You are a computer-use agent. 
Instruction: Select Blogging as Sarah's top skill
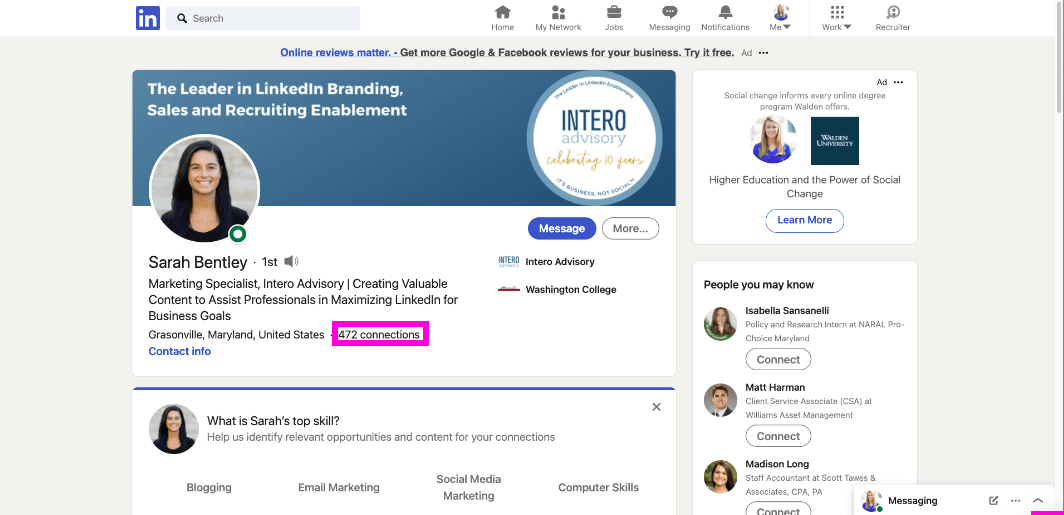click(209, 487)
